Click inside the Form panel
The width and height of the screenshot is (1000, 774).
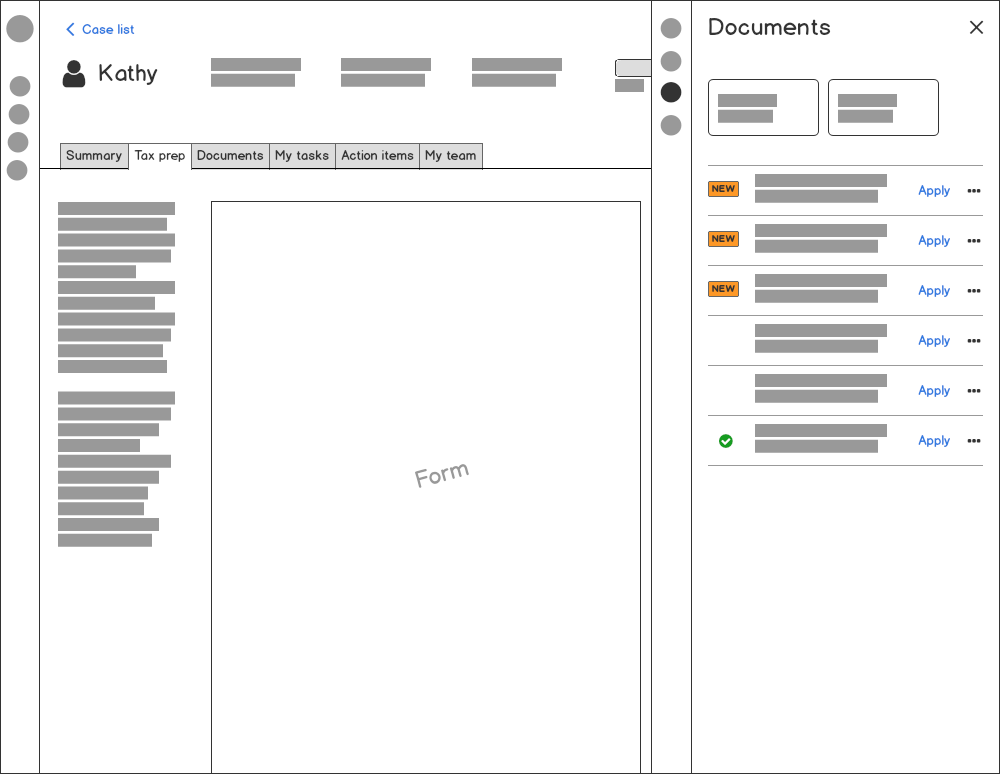(426, 487)
